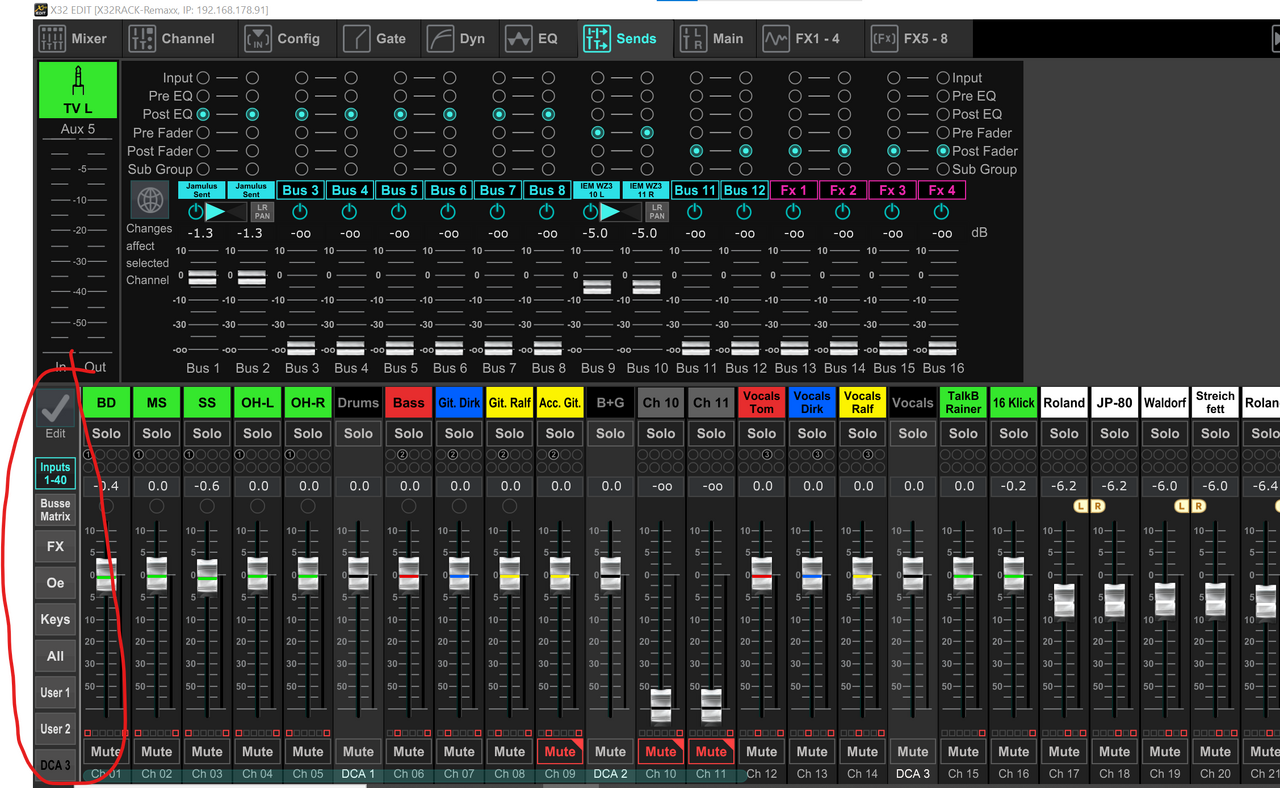1280x788 pixels.
Task: Toggle the Bus 4 send power icon
Action: click(x=349, y=212)
